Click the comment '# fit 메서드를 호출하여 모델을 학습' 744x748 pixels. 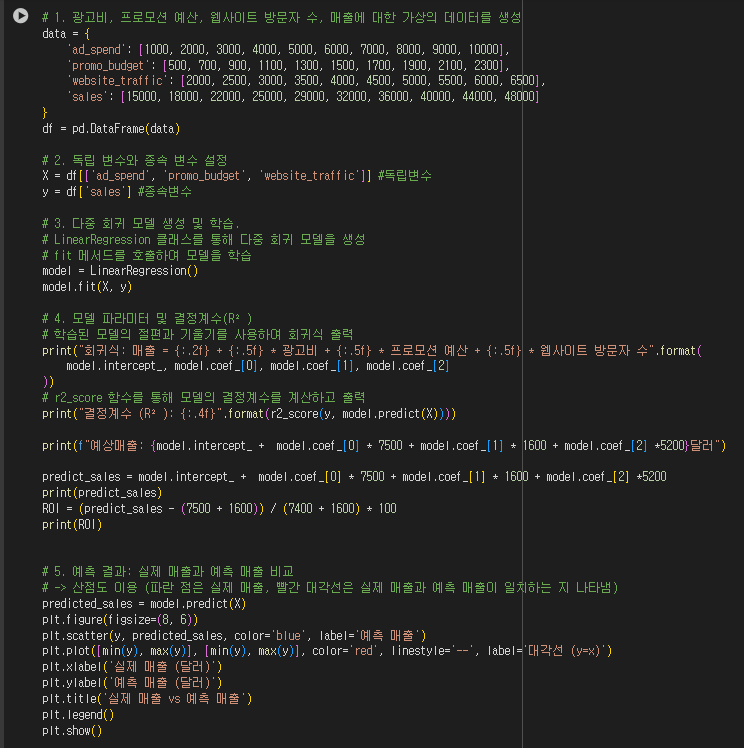(x=147, y=256)
